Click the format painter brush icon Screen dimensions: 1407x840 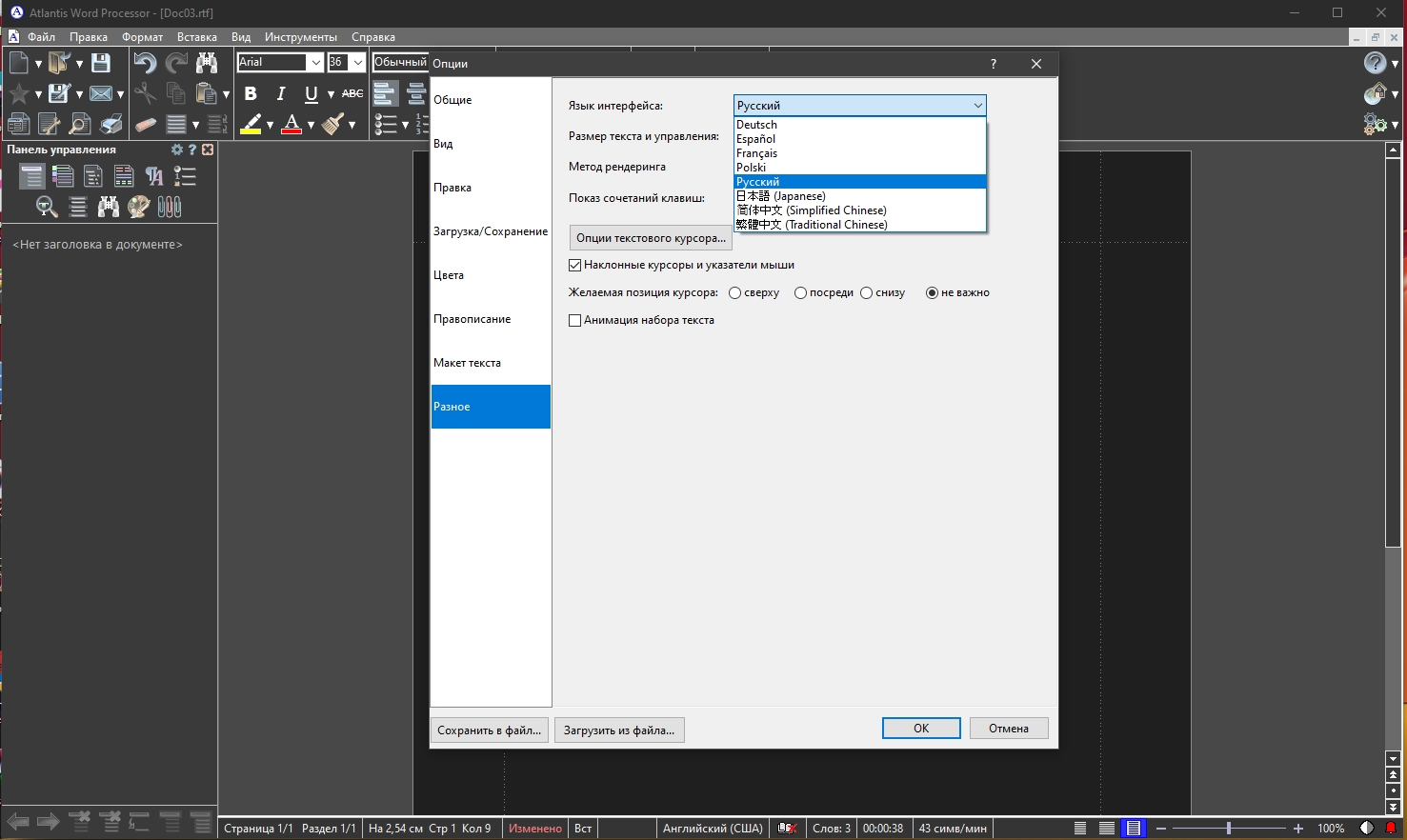click(332, 124)
